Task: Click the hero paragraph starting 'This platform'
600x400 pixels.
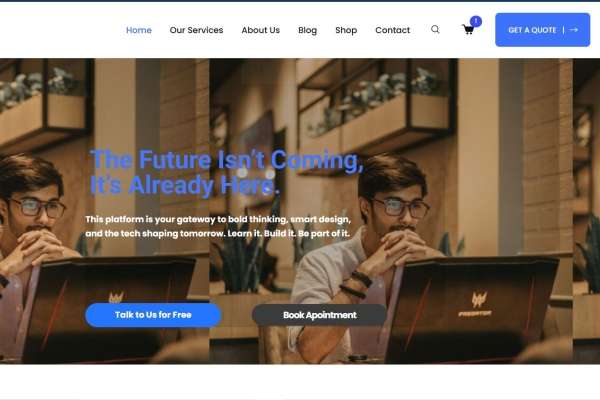Action: [x=218, y=226]
